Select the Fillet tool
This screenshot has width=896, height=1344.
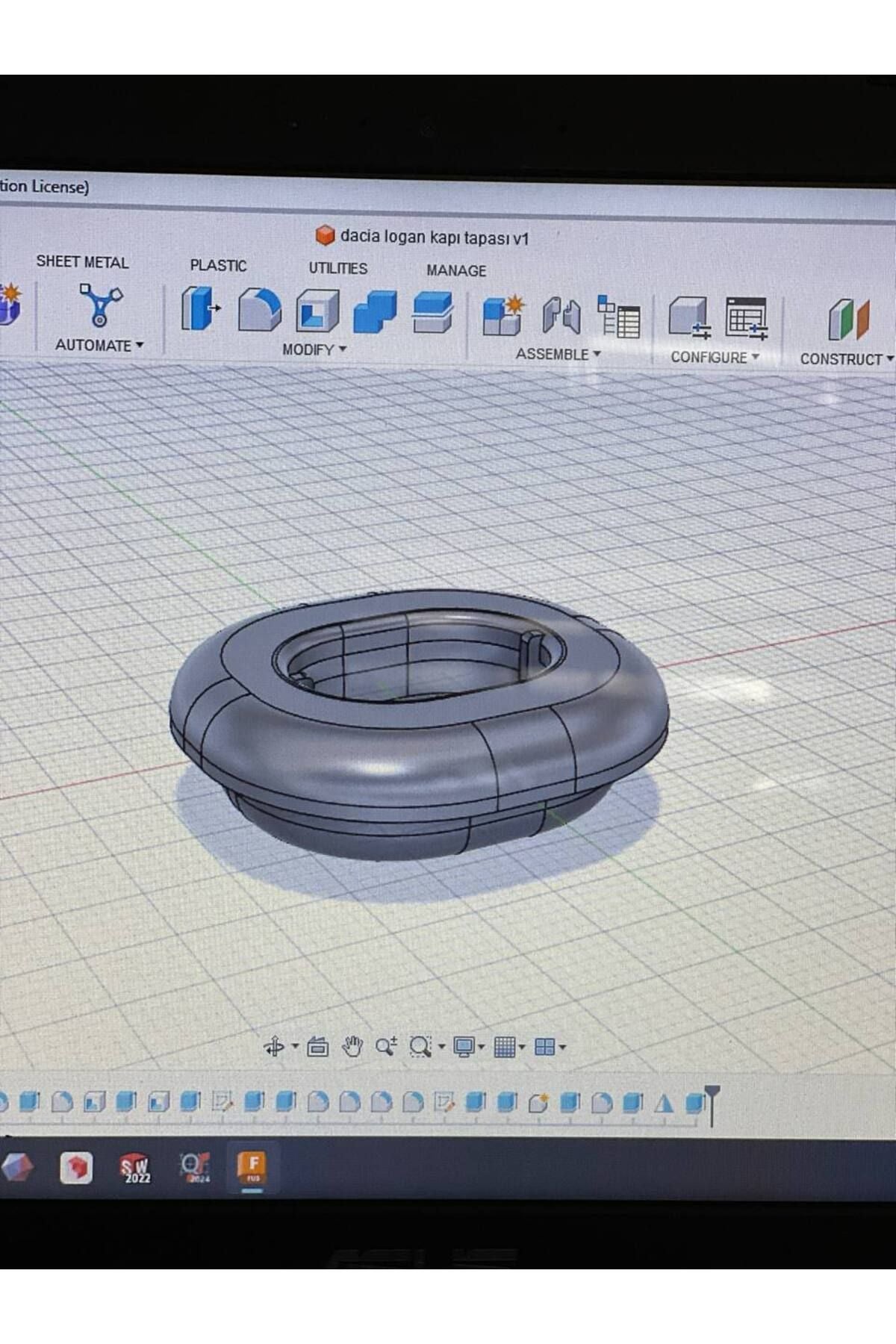coord(259,311)
